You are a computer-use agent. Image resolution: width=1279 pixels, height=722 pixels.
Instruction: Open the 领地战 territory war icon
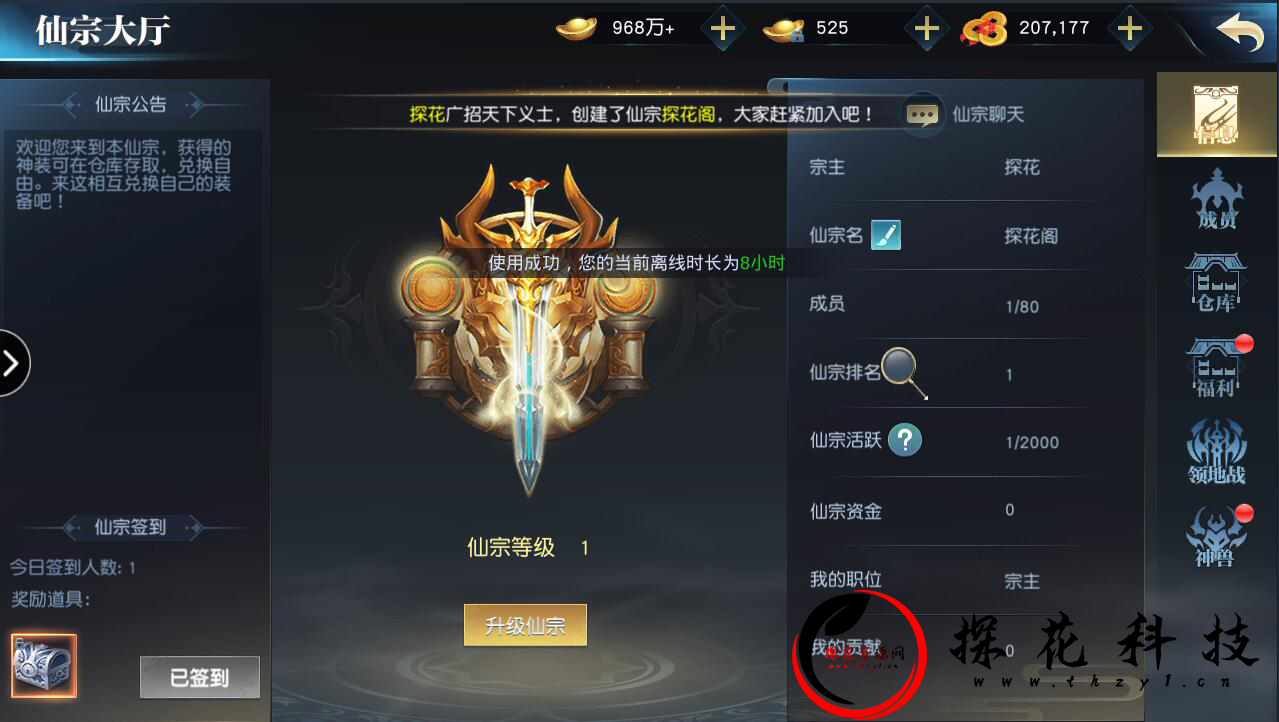click(1216, 452)
